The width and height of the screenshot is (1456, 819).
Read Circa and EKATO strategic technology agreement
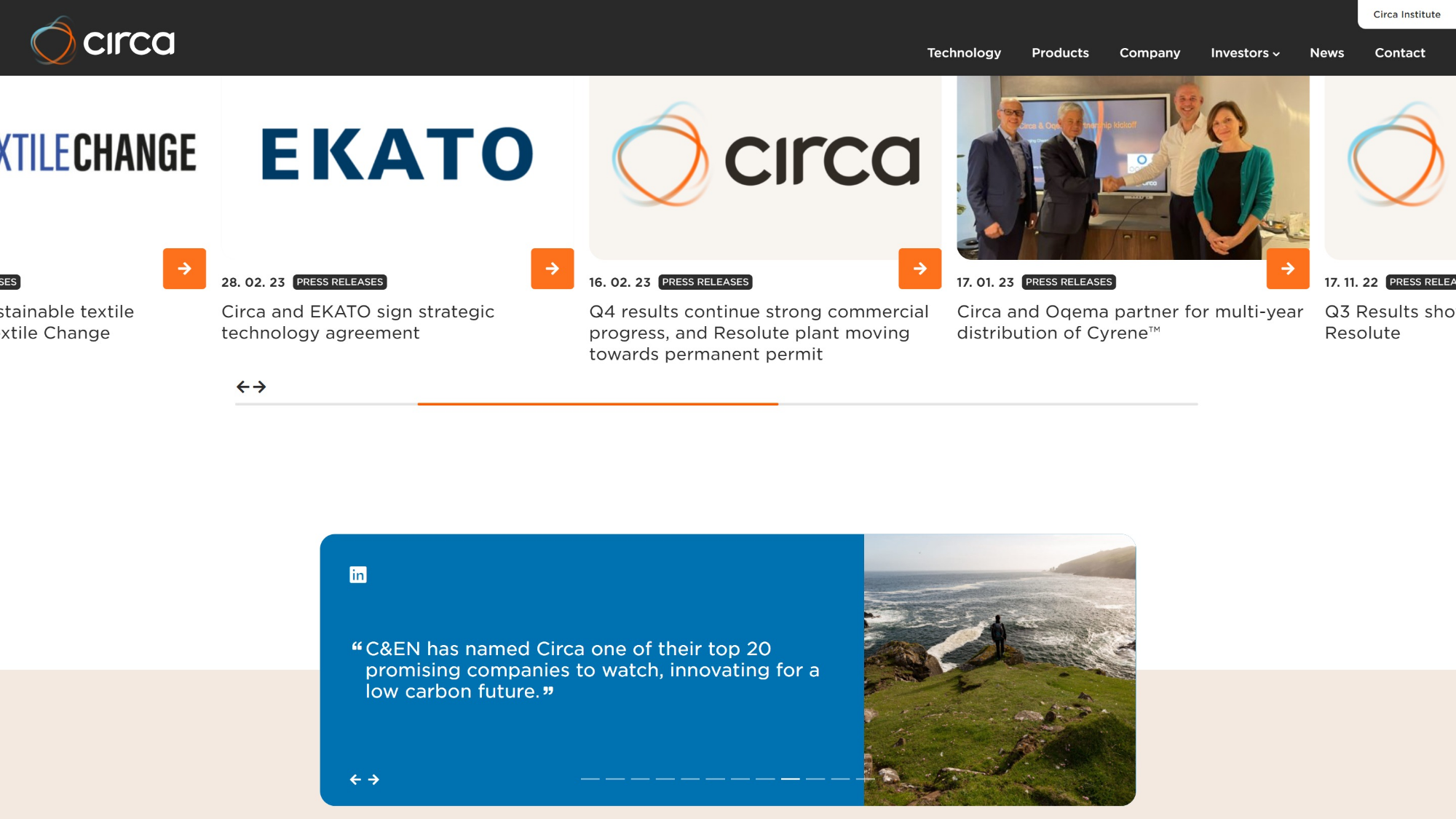357,323
